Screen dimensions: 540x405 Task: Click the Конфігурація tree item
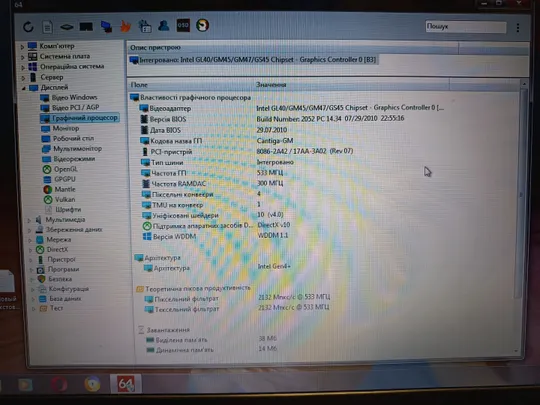63,289
